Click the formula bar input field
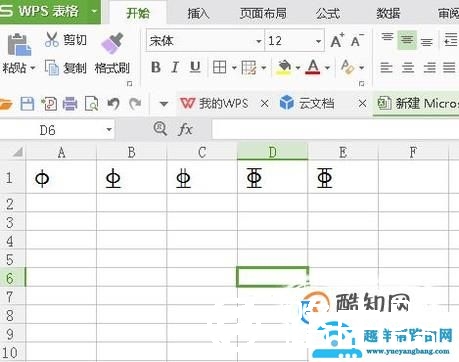 335,130
